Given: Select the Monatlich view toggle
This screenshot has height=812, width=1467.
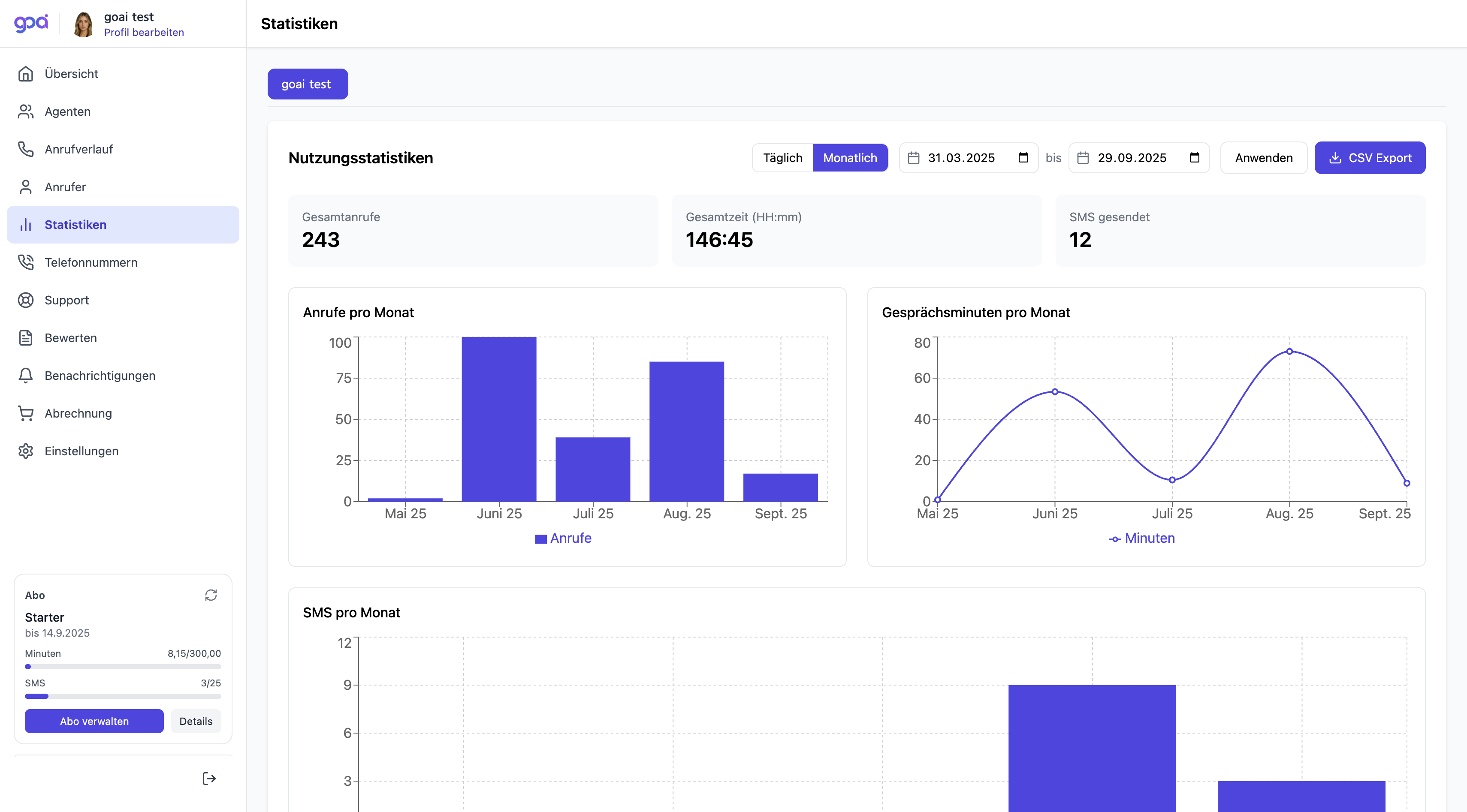Looking at the screenshot, I should 850,158.
